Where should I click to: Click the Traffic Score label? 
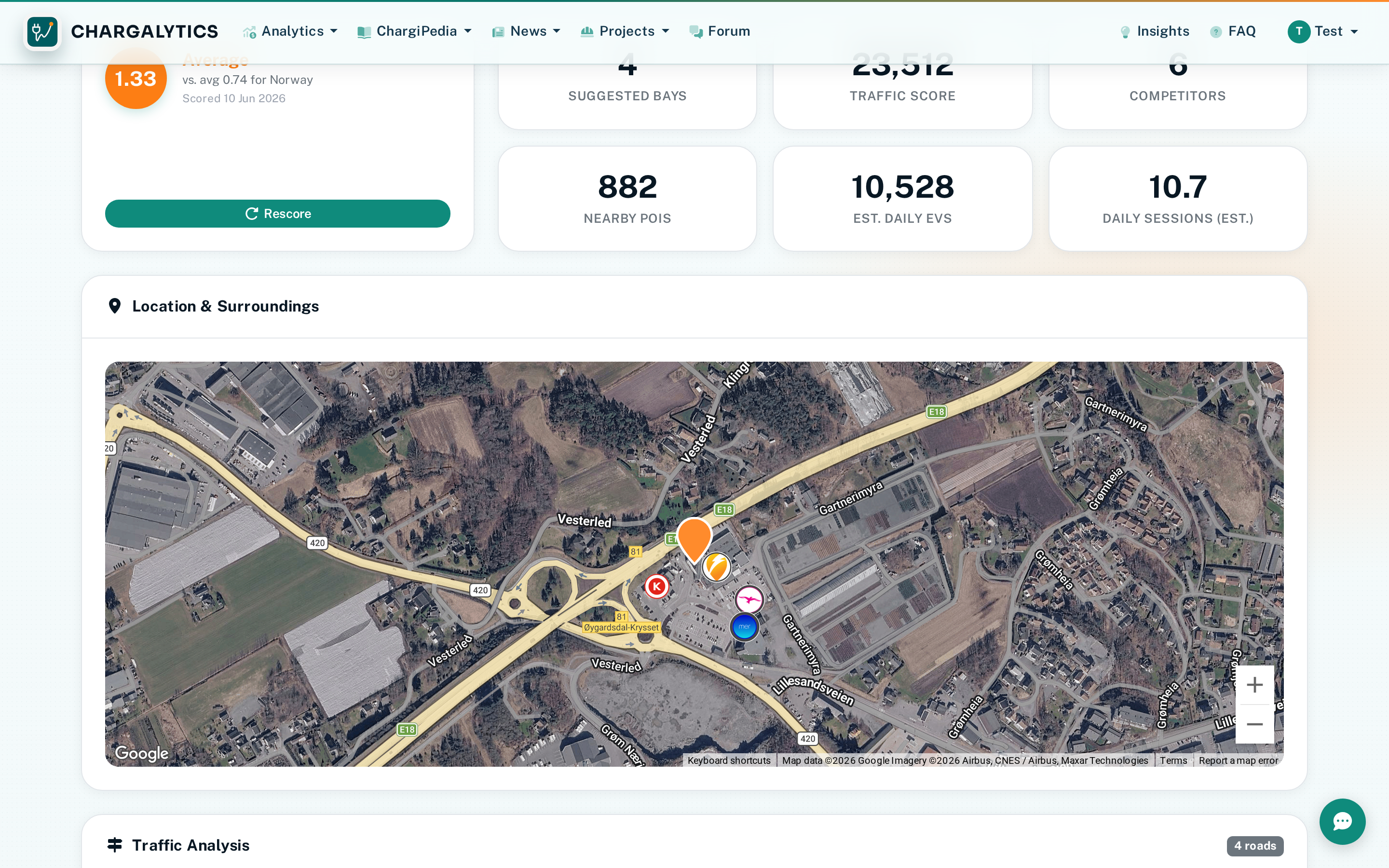tap(902, 96)
